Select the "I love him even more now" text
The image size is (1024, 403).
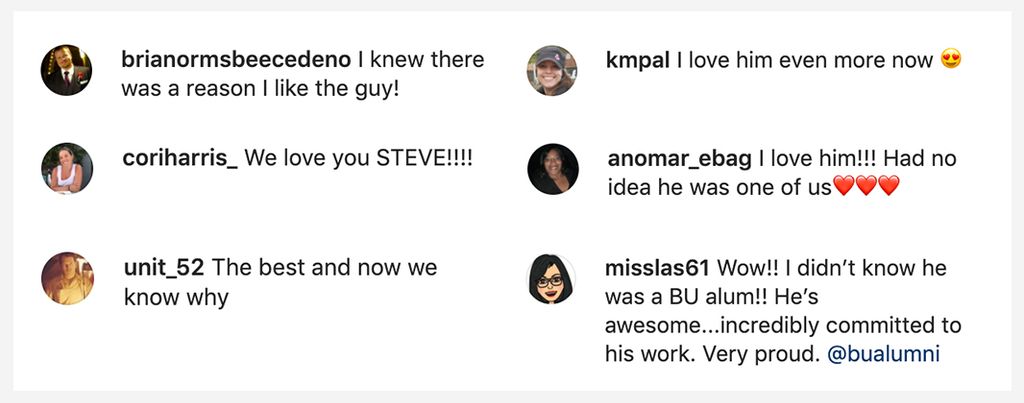click(804, 60)
